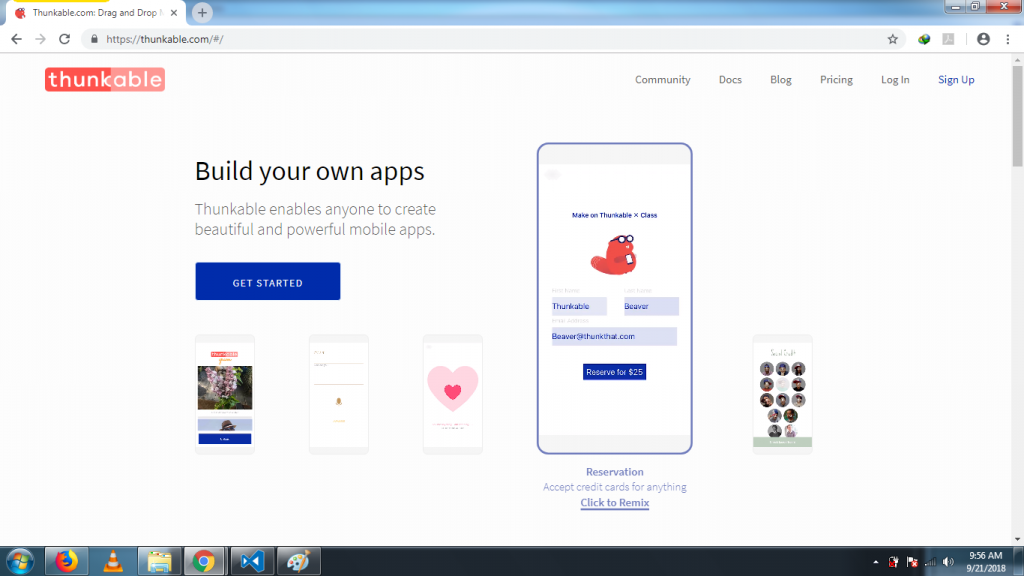Click the taskbar clock showing 9:56 AM

pos(985,562)
